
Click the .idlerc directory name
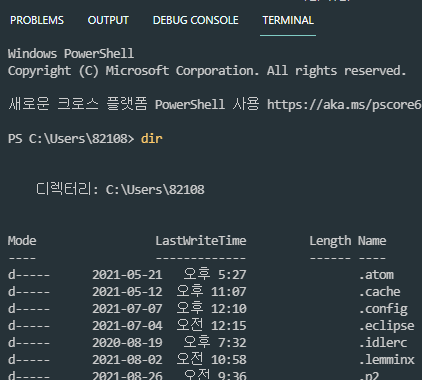pos(383,343)
